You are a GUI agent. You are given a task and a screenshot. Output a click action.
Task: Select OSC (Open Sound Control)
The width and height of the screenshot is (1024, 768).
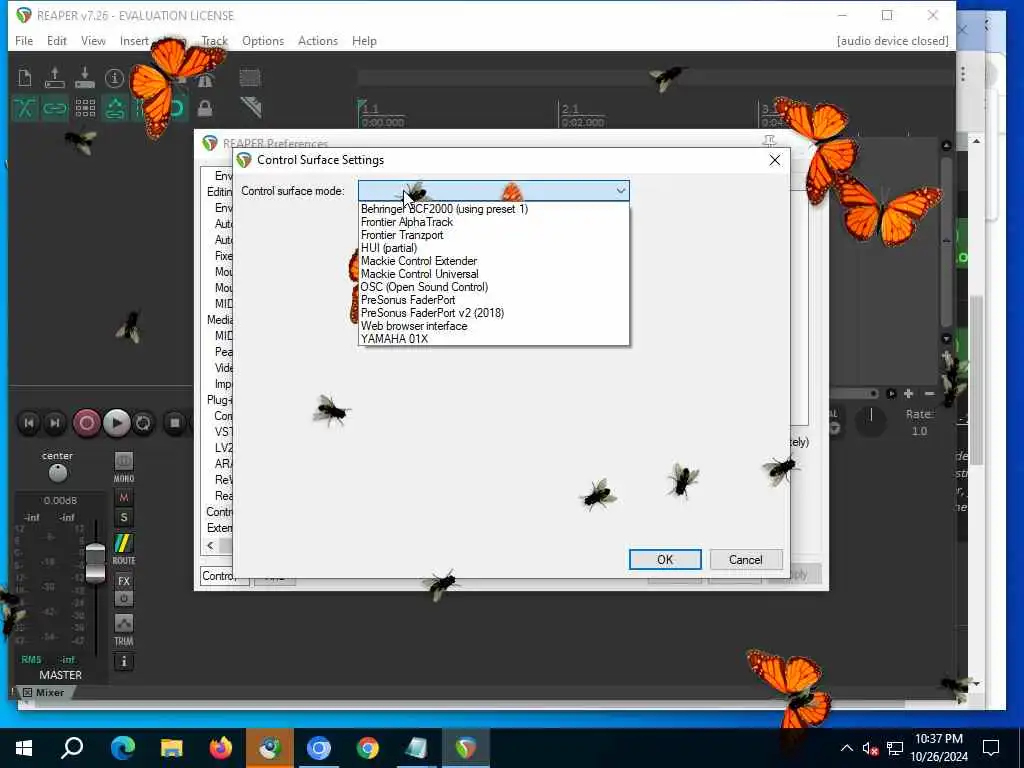point(494,287)
